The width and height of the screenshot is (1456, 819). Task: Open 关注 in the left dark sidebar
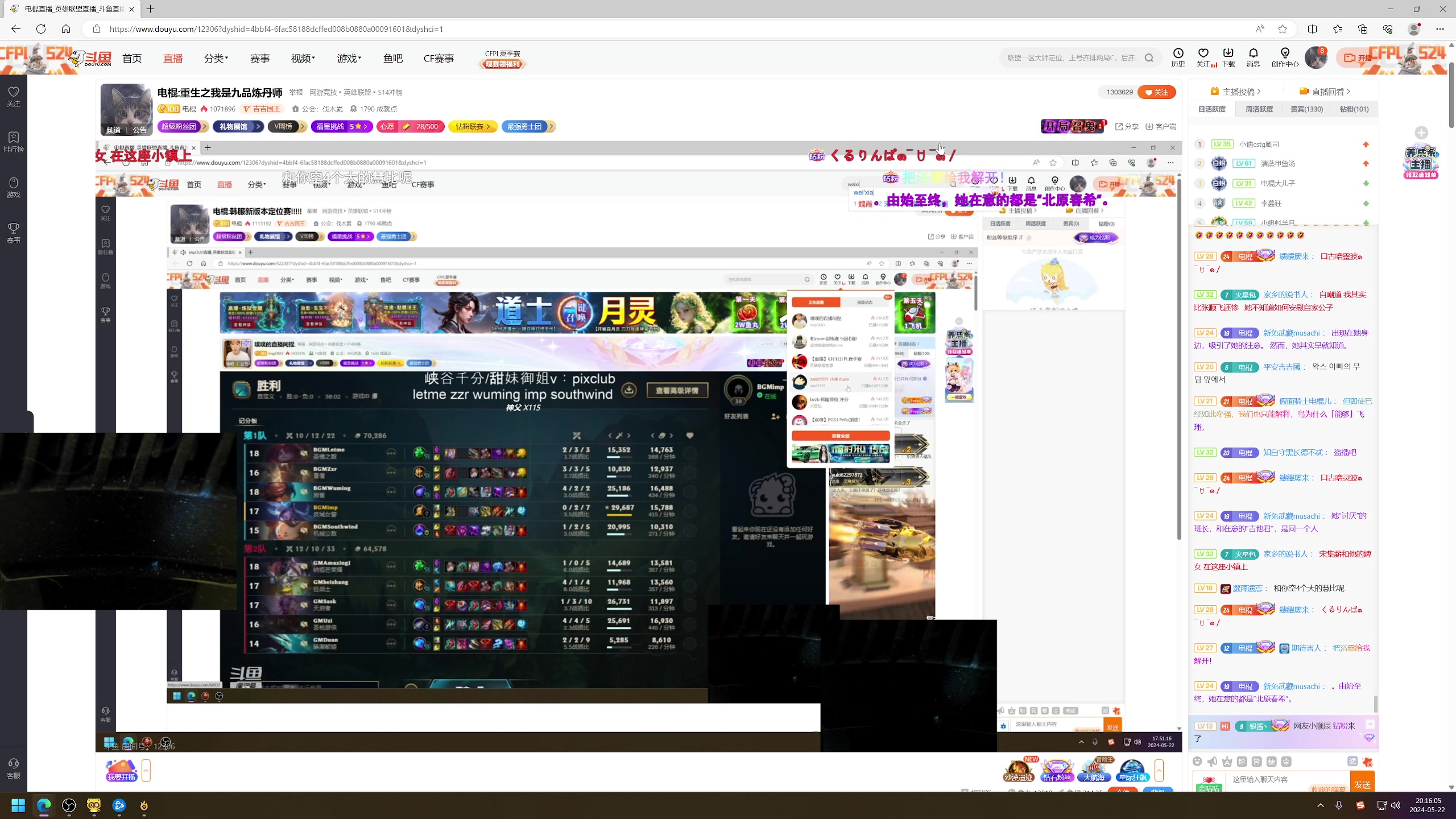14,96
